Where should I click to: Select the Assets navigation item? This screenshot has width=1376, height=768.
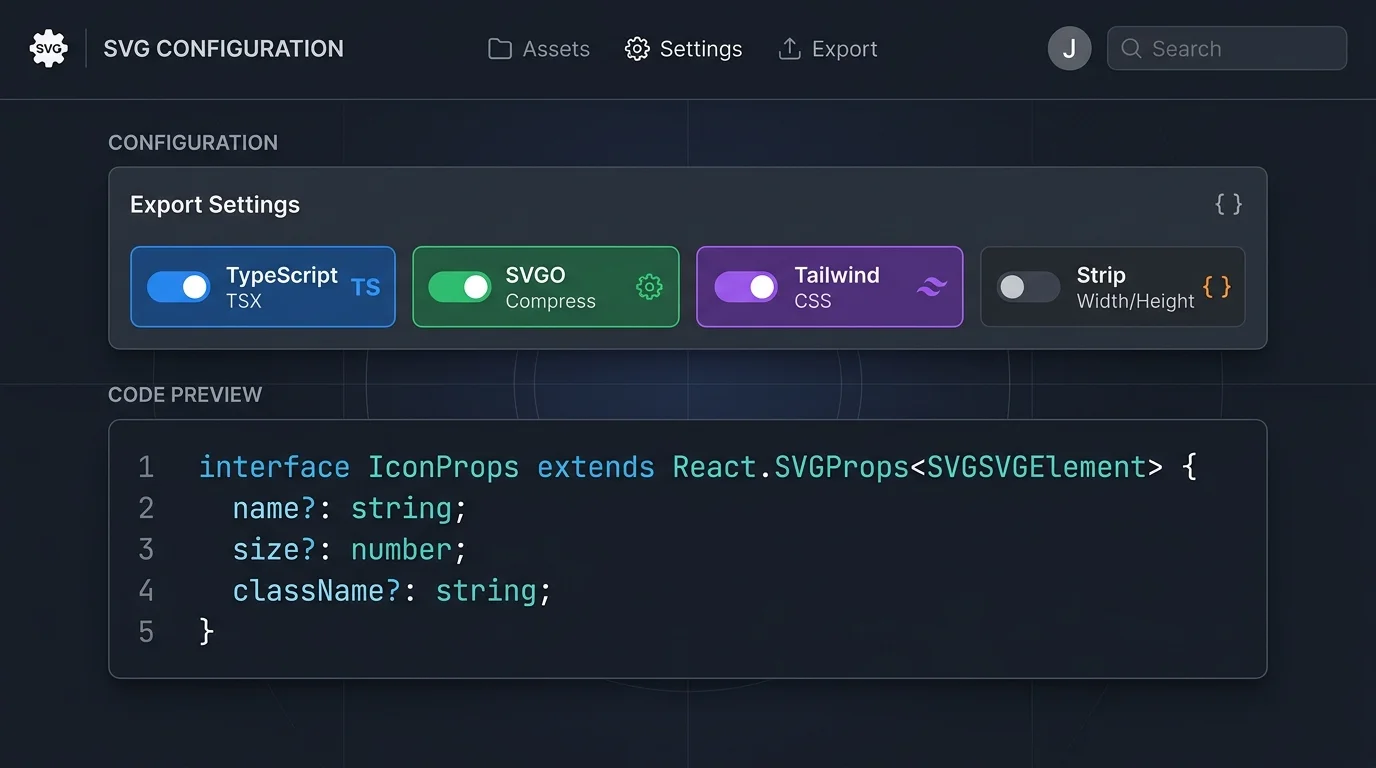(556, 48)
